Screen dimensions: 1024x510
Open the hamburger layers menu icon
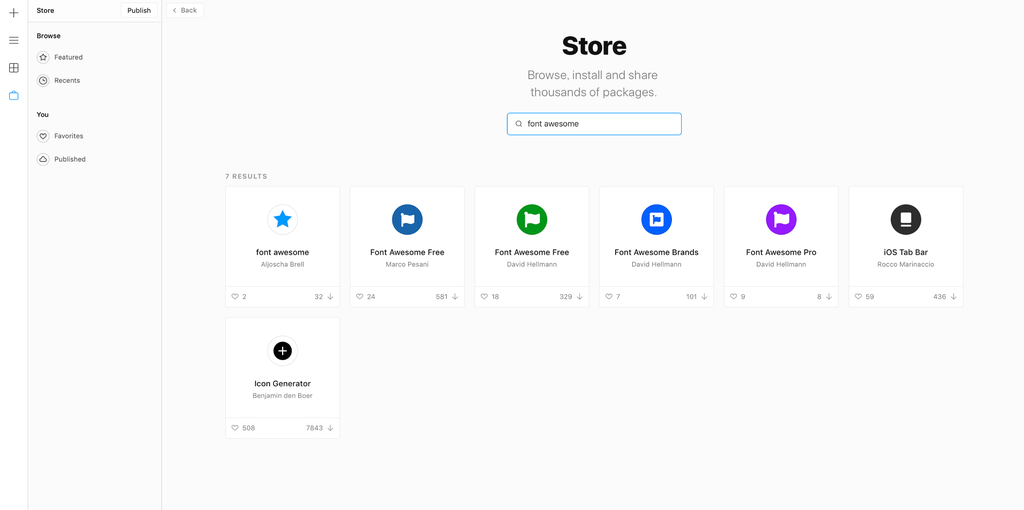coord(14,40)
